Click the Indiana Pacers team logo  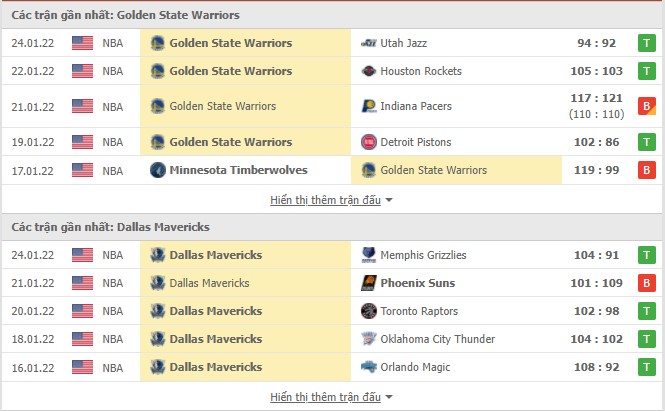tap(368, 106)
